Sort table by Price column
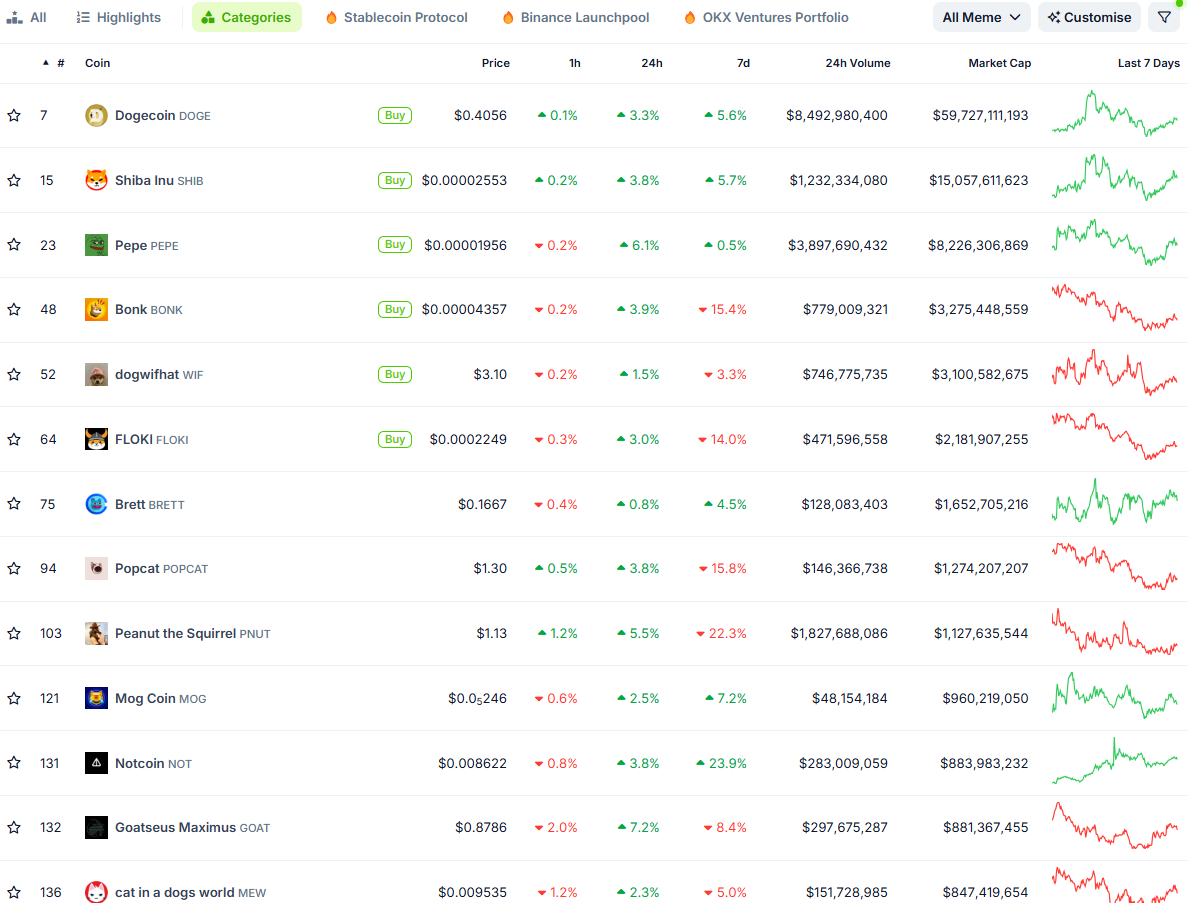Viewport: 1200px width, 903px height. pos(495,63)
